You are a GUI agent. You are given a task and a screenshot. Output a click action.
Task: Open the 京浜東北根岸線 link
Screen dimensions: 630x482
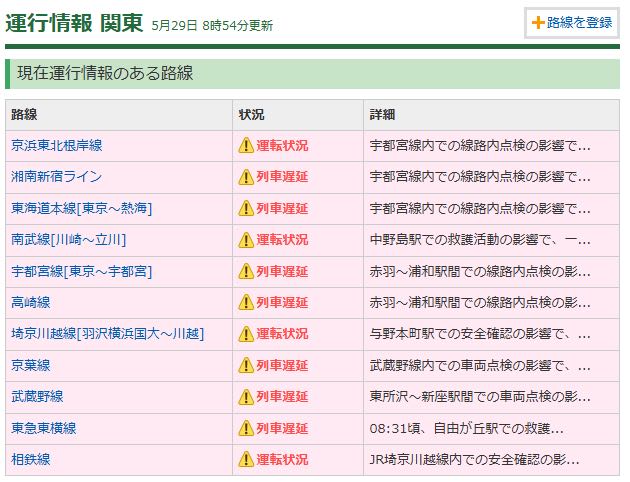click(57, 145)
